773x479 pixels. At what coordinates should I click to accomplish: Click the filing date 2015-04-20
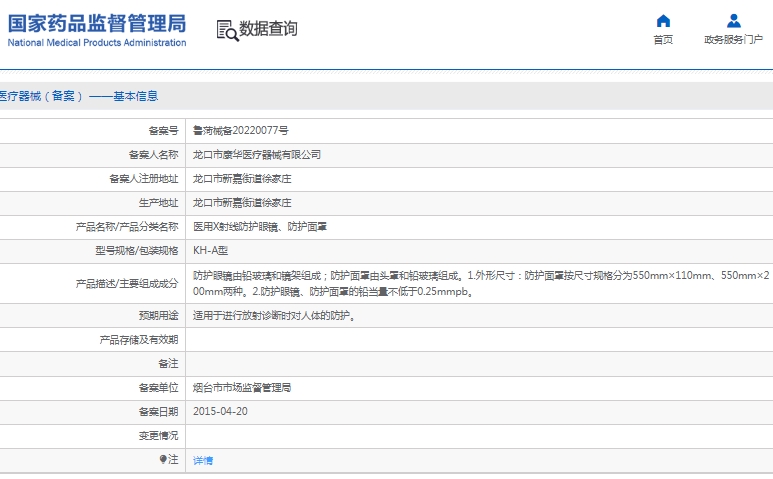point(220,411)
